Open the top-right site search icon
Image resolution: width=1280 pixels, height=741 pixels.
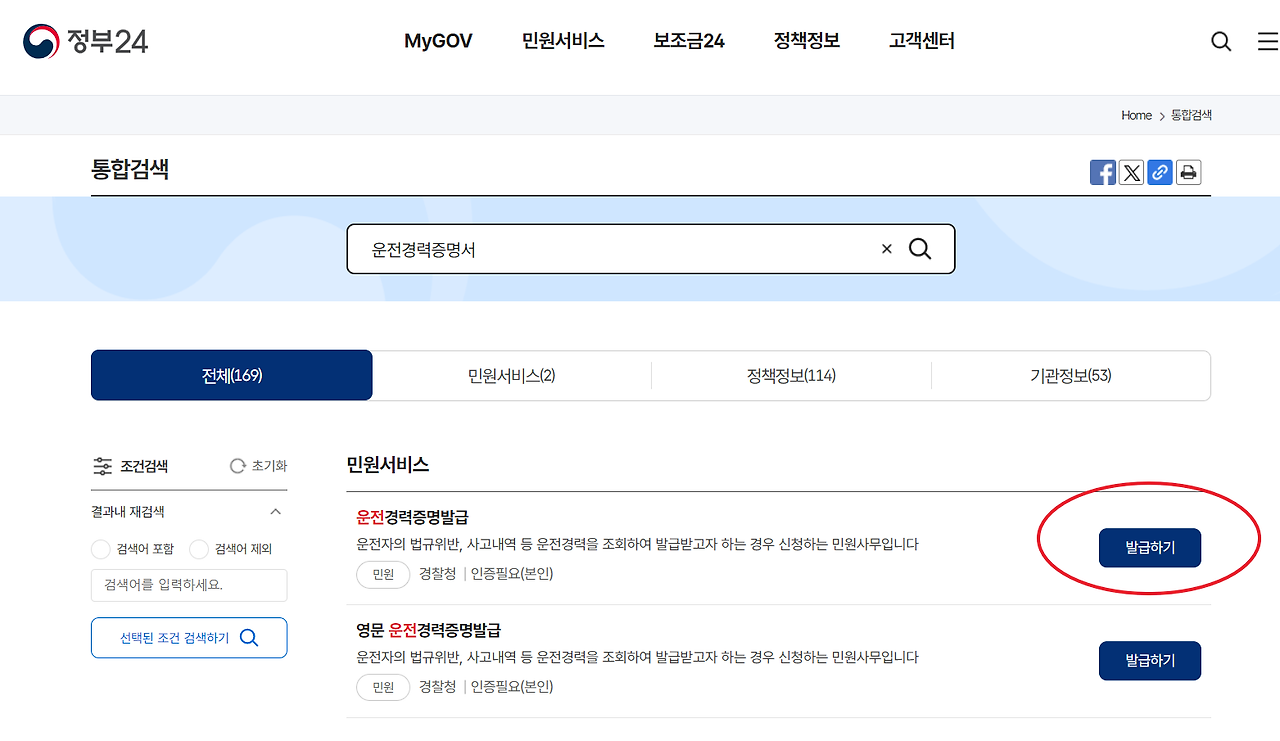click(x=1221, y=41)
